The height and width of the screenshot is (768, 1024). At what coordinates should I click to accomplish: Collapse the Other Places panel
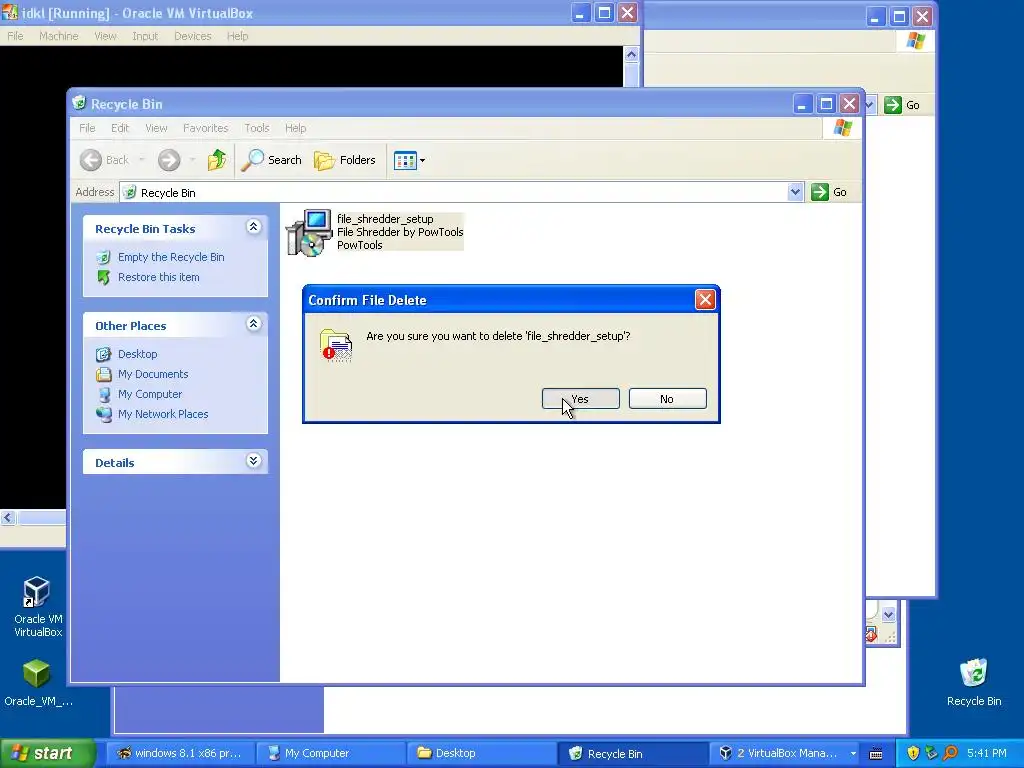point(253,324)
